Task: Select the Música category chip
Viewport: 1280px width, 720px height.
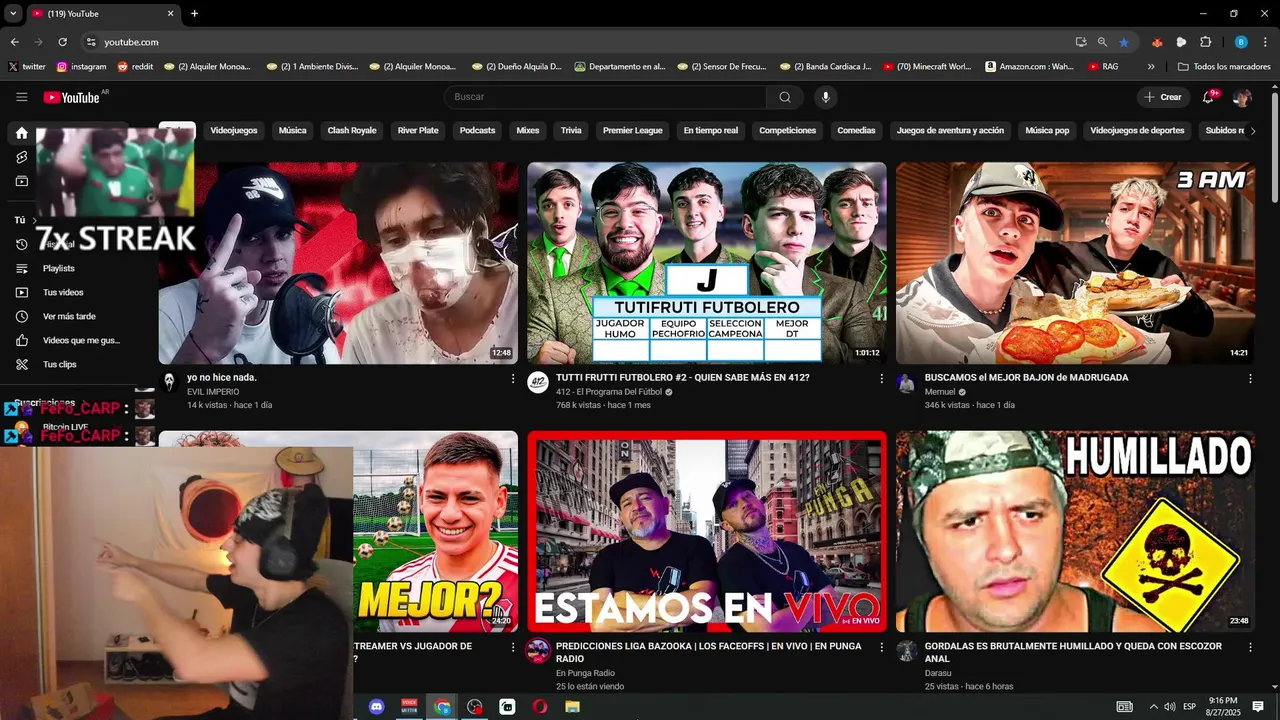Action: 292,130
